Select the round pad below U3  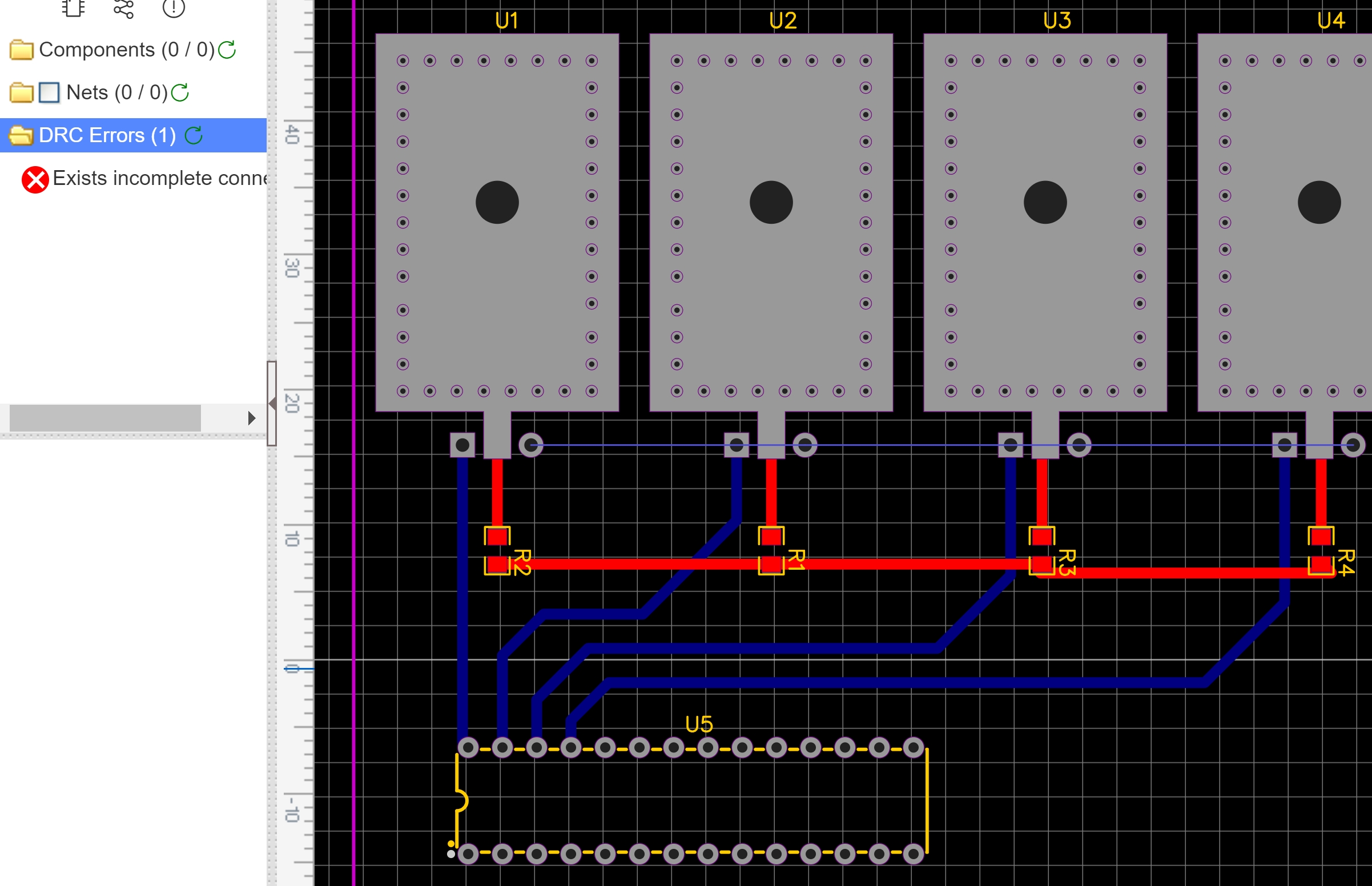[1079, 445]
